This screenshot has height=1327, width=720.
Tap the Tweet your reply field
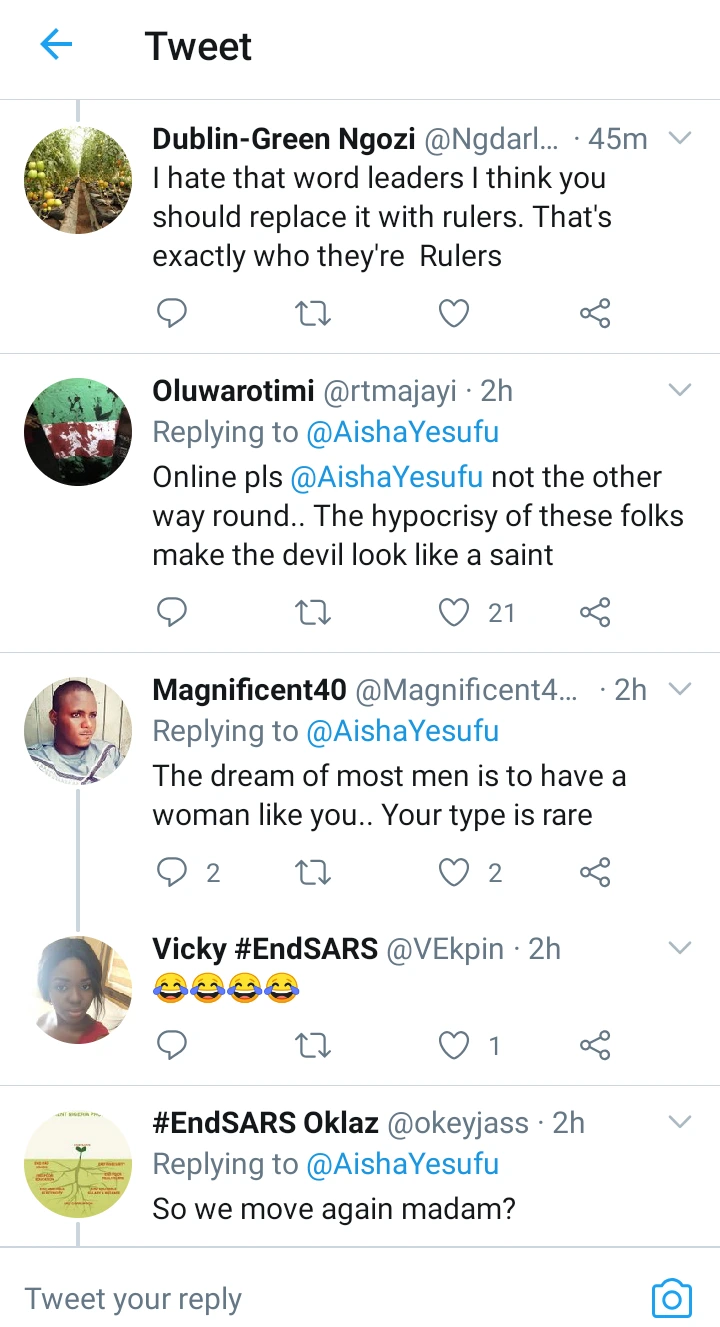point(300,1298)
